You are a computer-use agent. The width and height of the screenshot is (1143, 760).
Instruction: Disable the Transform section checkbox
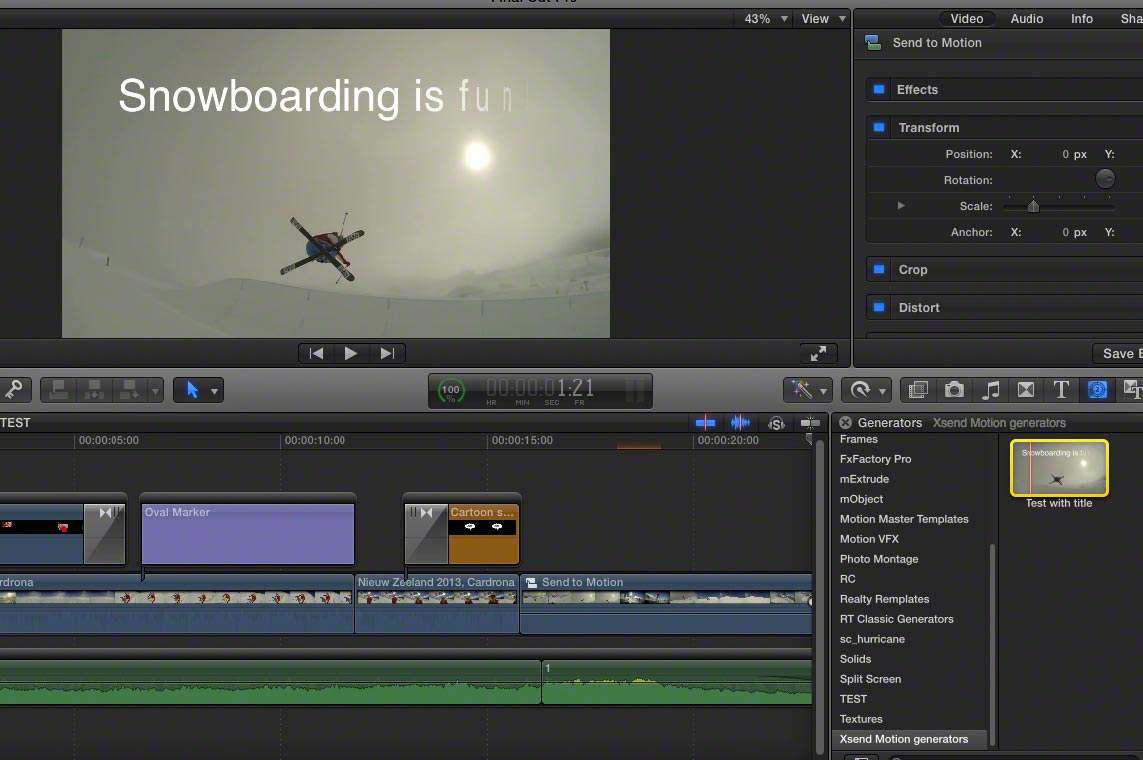[879, 127]
